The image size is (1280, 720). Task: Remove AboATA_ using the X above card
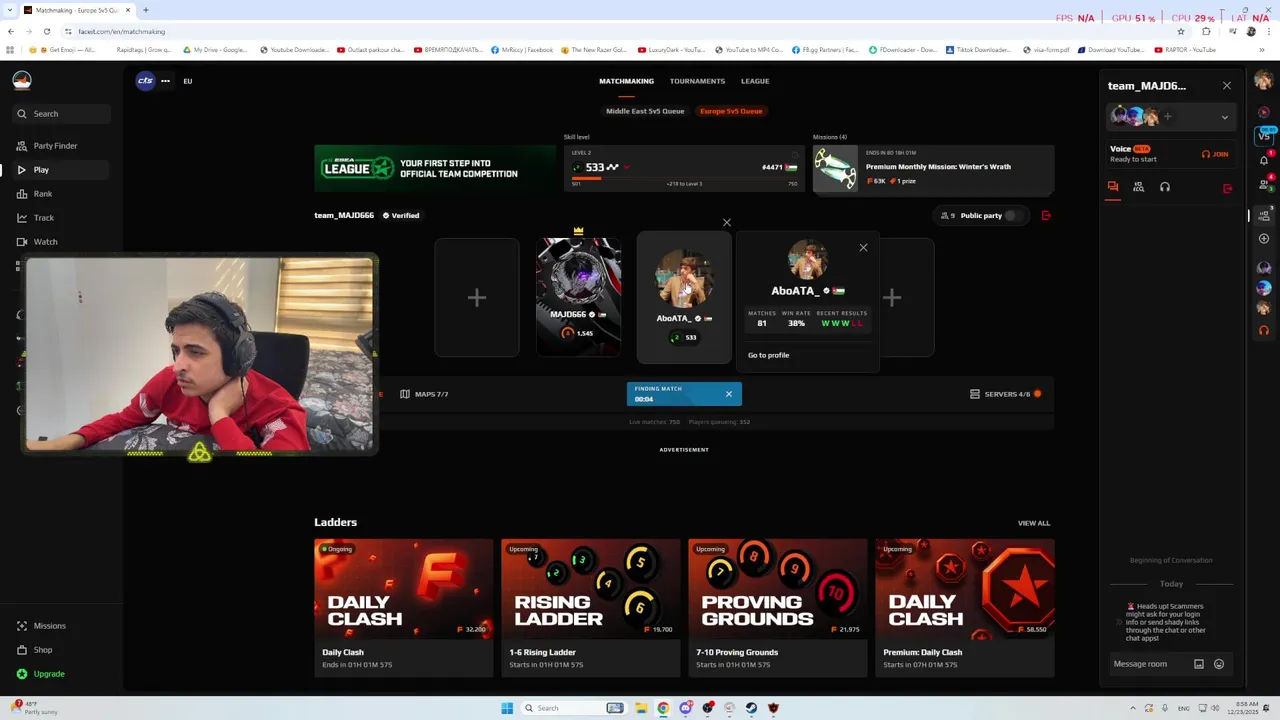coord(727,223)
